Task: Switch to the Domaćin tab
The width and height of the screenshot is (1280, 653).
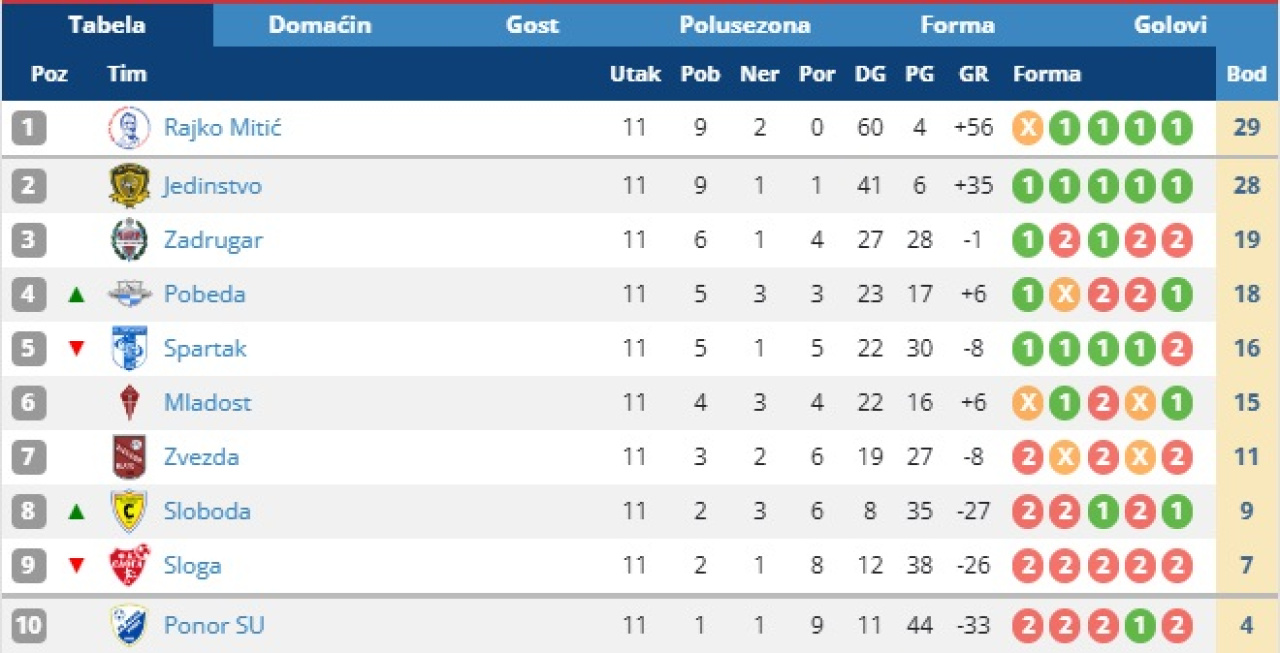Action: pyautogui.click(x=320, y=25)
